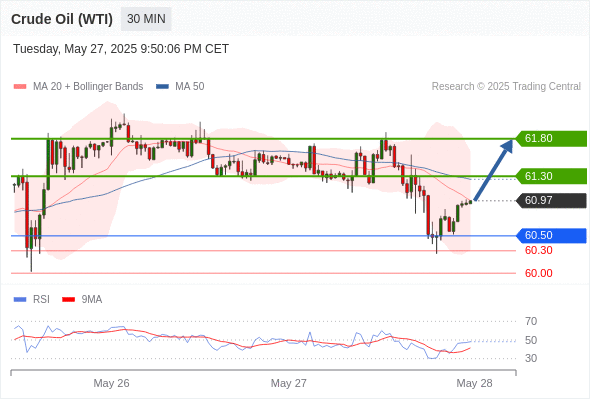Click the MA 20 Bollinger Bands pink swatch
The width and height of the screenshot is (590, 400).
[20, 87]
